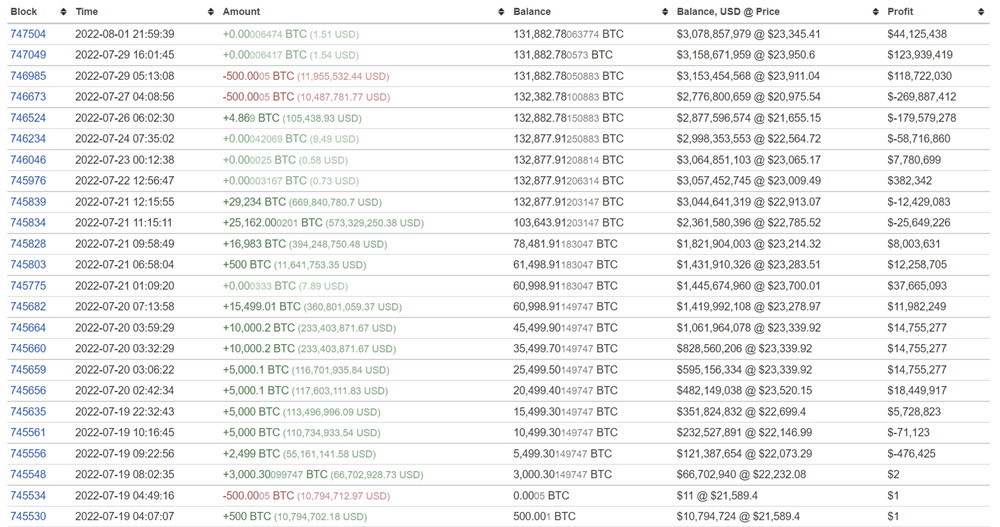Click sort arrows beside Time header
Viewport: 1000px width, 527px height.
pos(211,12)
